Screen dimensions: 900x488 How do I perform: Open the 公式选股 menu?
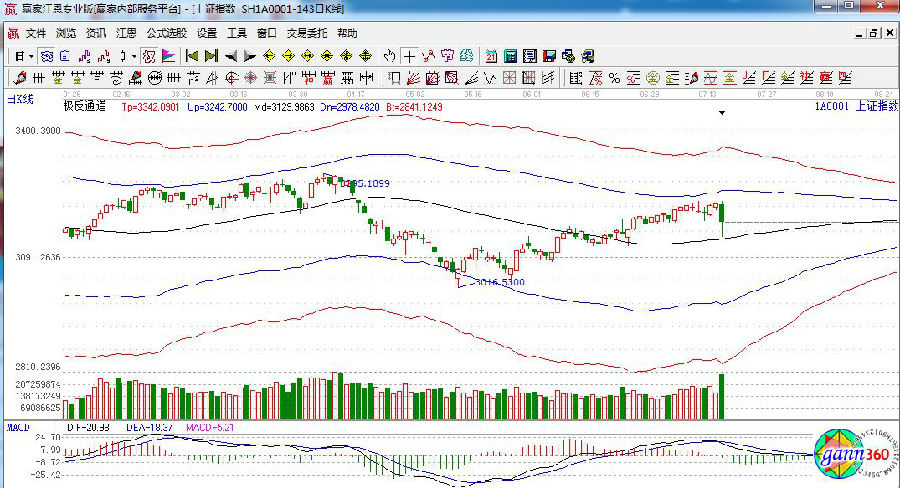click(166, 33)
